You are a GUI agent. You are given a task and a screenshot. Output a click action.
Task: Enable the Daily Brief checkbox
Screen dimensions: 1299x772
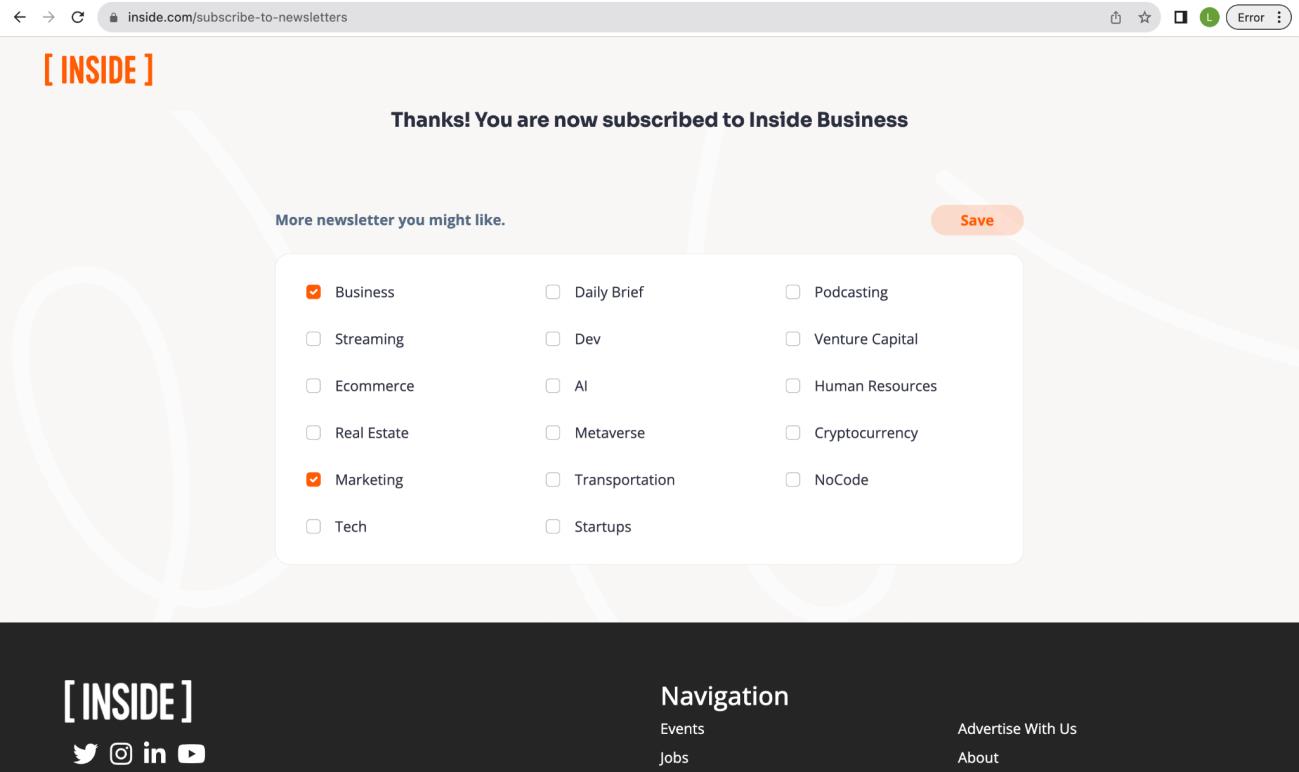[x=553, y=292]
